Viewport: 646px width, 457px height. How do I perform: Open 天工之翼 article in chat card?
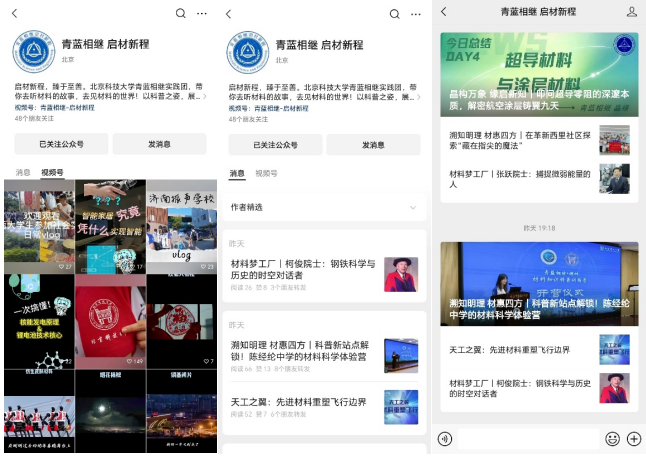pyautogui.click(x=539, y=350)
